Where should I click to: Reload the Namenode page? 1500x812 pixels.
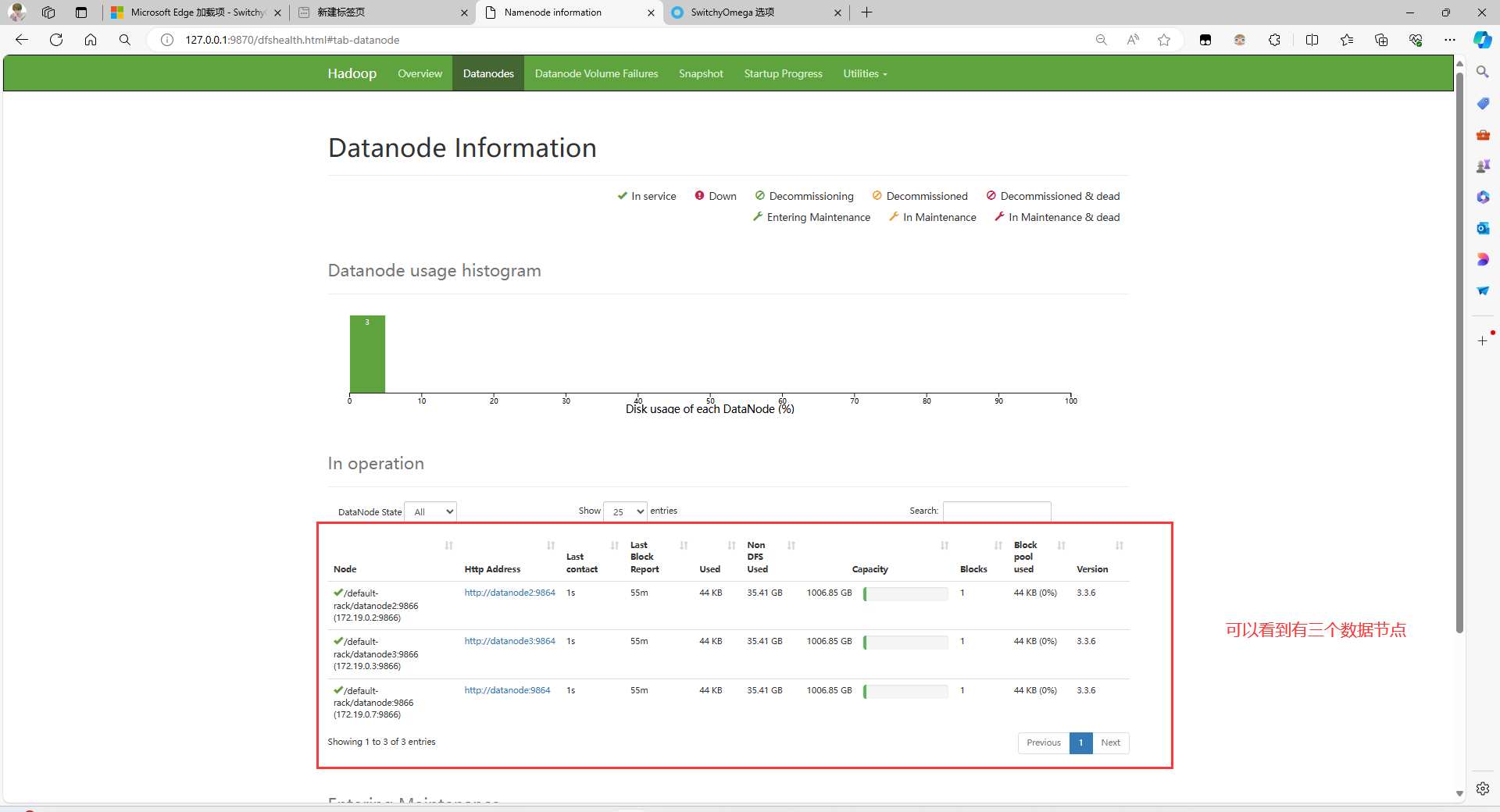click(56, 40)
